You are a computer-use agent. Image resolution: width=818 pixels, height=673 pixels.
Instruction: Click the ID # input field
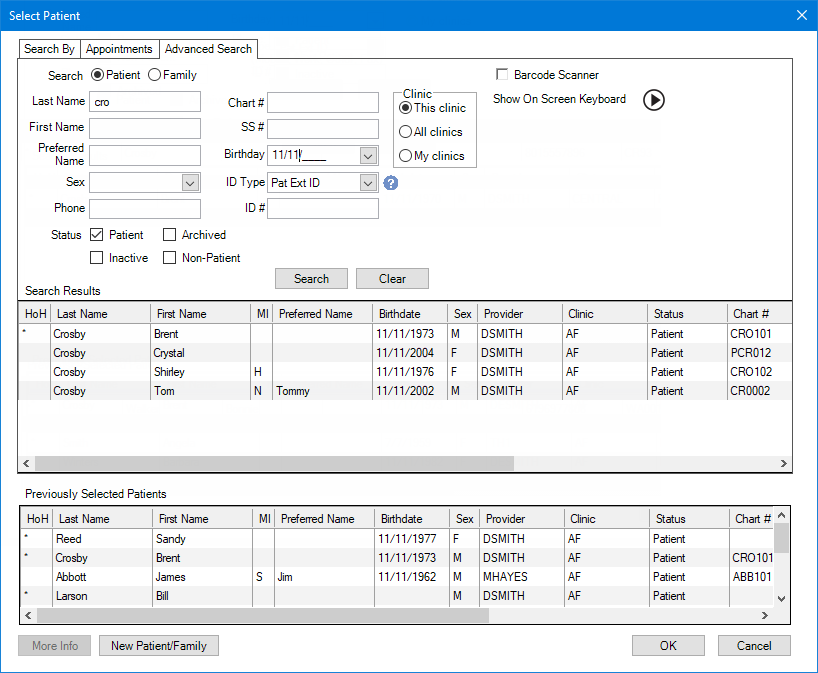point(323,209)
